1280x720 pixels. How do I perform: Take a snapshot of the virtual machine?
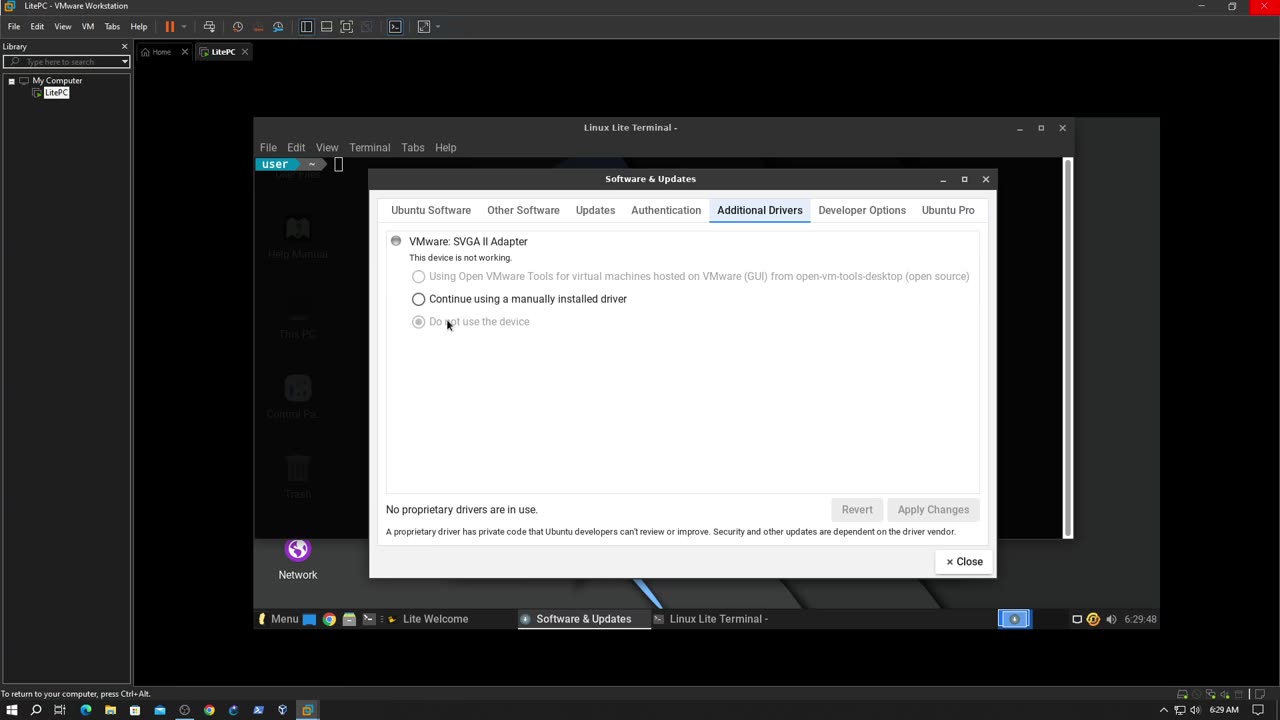coord(237,27)
